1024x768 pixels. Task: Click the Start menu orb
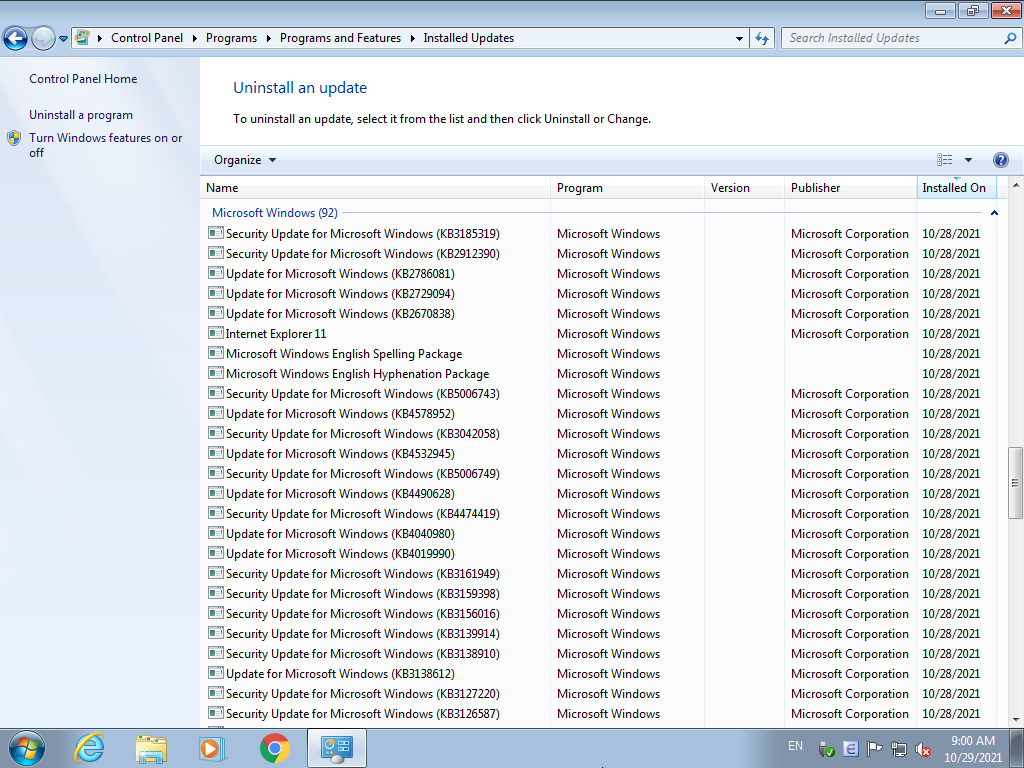[x=26, y=747]
